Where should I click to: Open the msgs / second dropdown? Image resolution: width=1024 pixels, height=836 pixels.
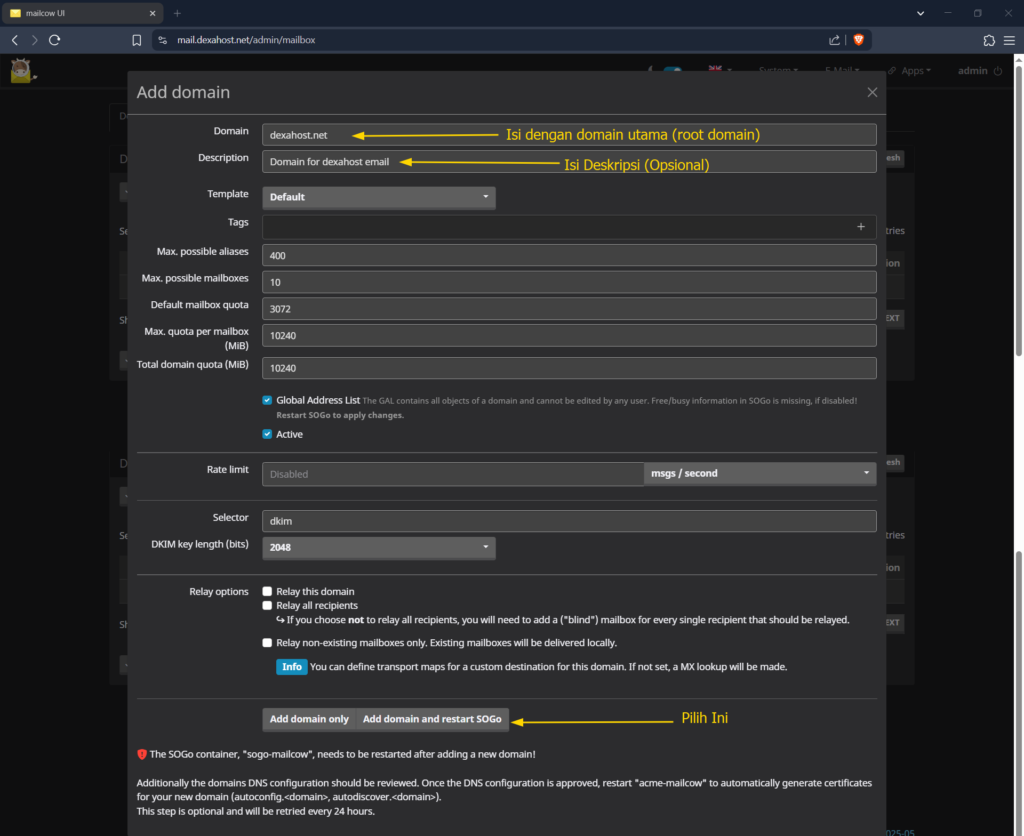pos(760,474)
